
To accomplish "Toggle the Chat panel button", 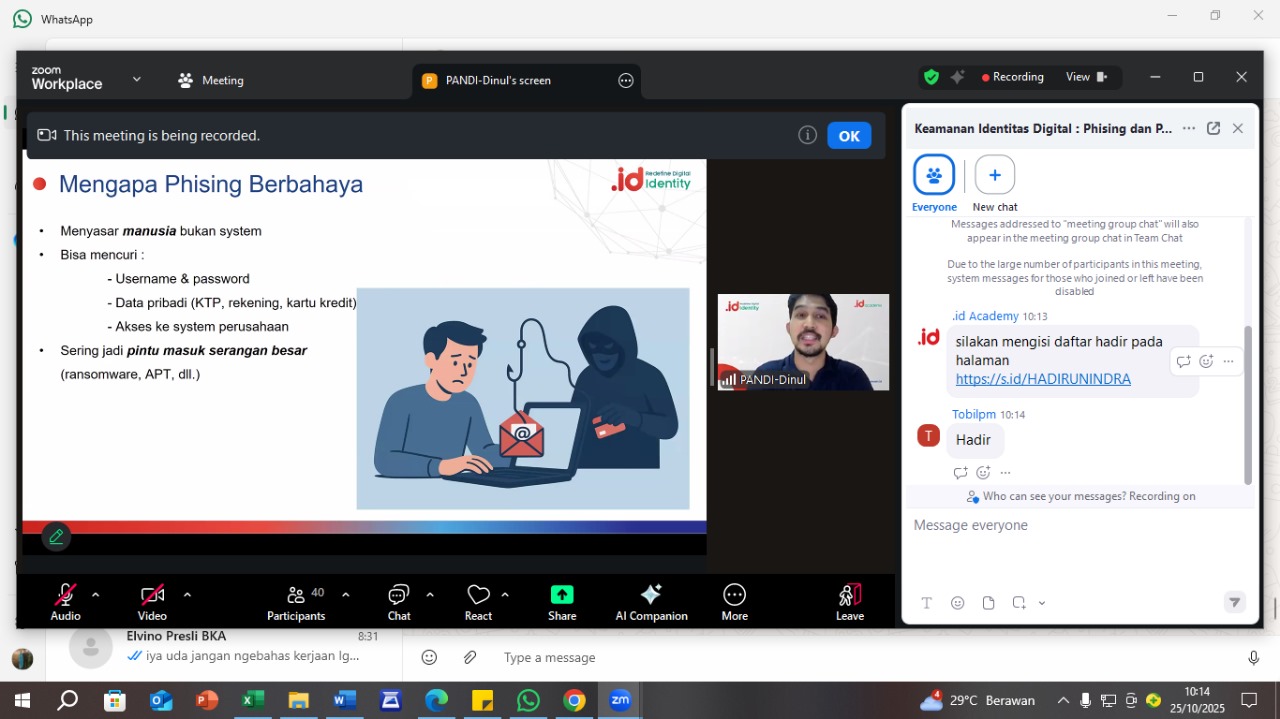I will pos(399,595).
